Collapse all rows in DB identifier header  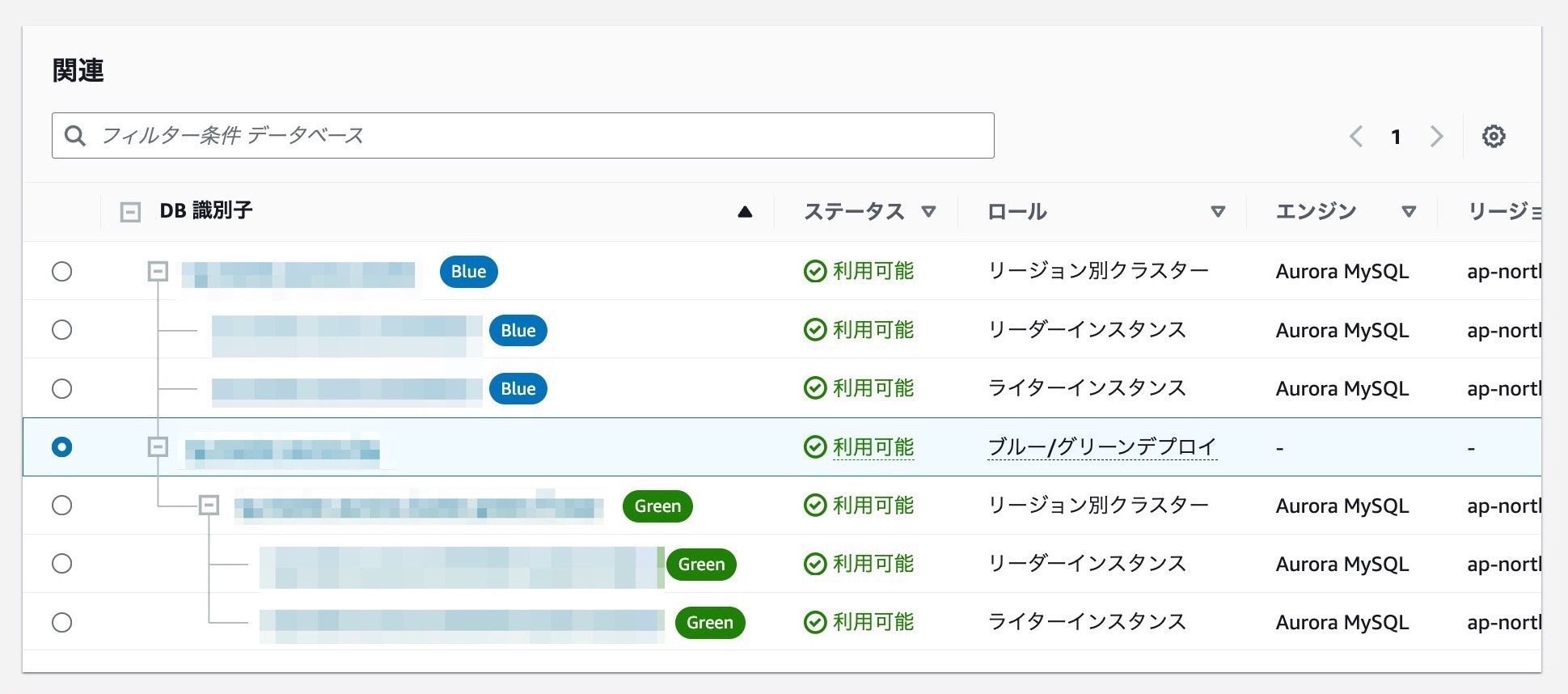[130, 212]
